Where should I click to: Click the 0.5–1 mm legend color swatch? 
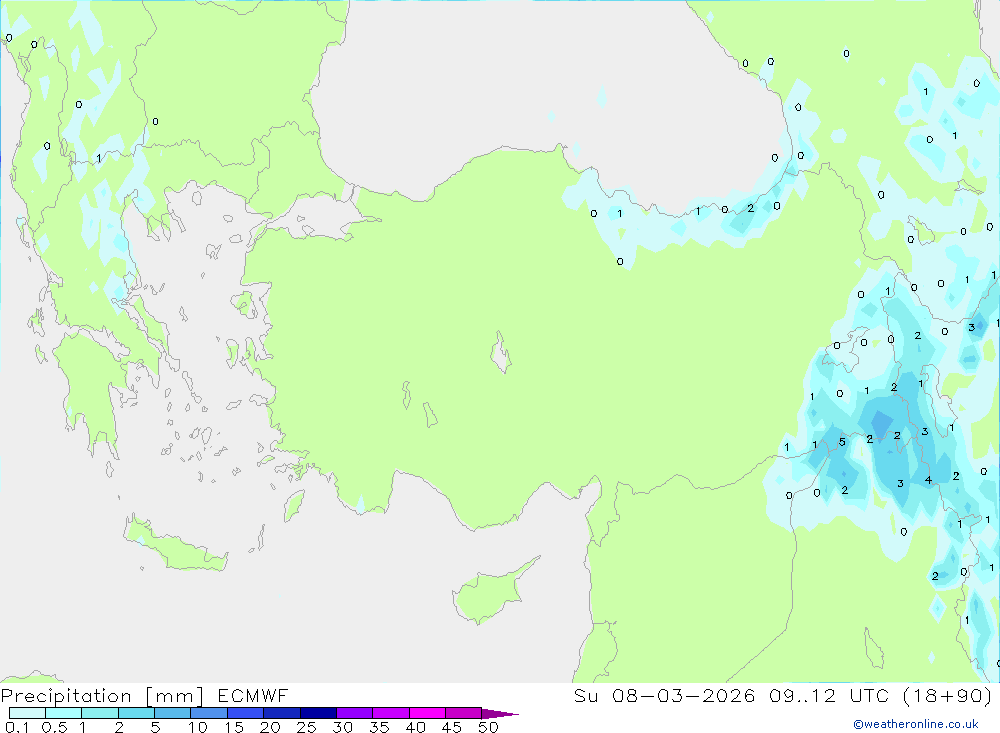click(63, 713)
